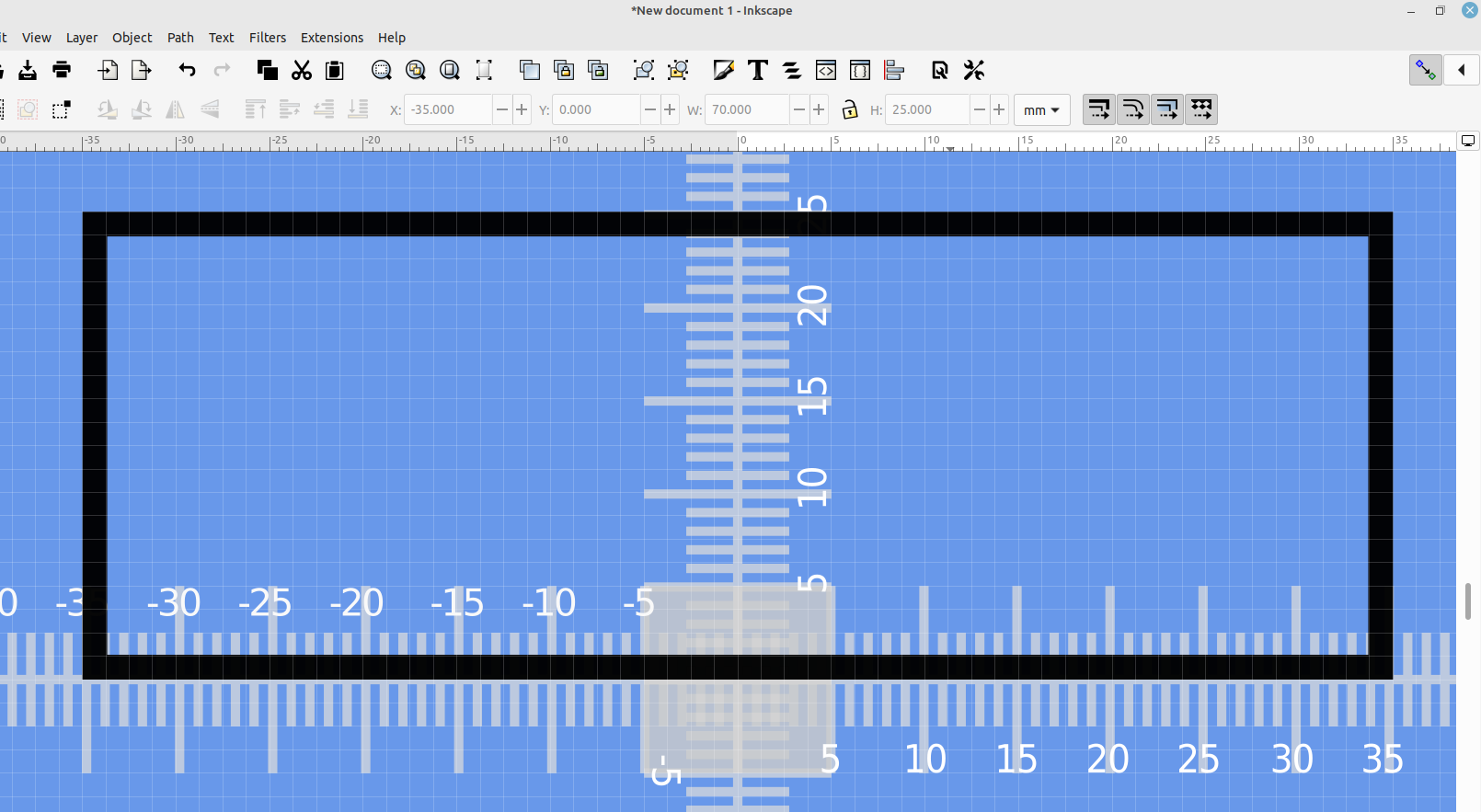This screenshot has height=812, width=1481.
Task: Click the Export file icon
Action: [142, 70]
